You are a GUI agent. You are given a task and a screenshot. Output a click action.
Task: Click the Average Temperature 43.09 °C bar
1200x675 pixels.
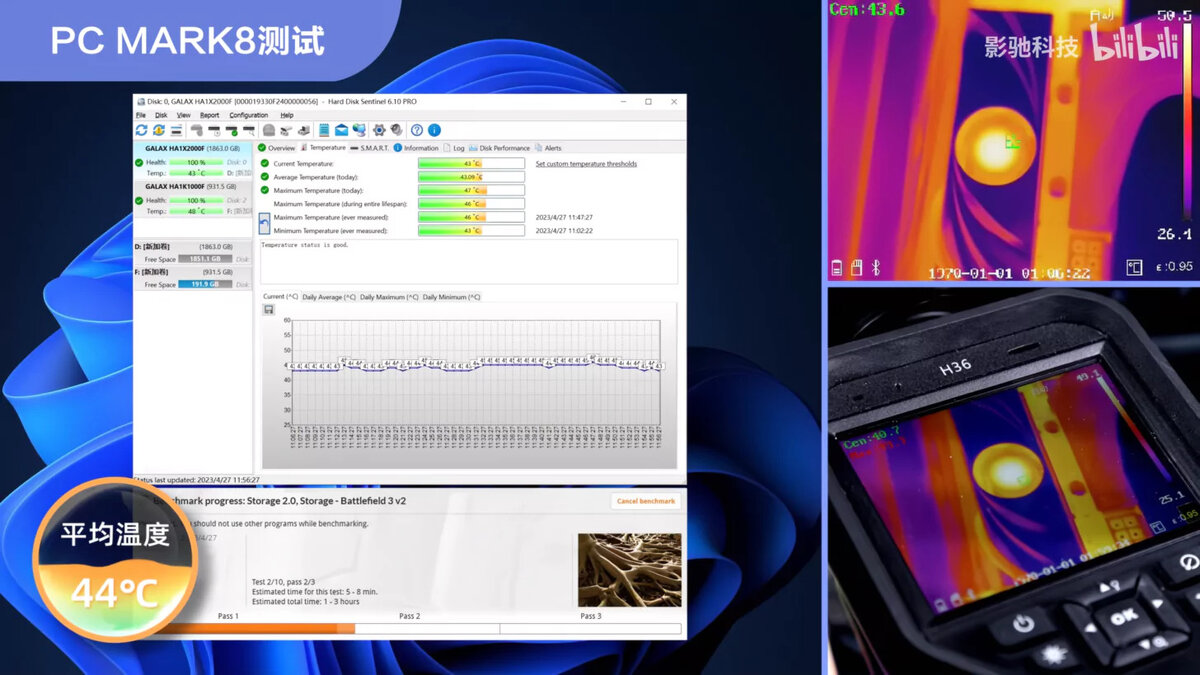tap(471, 177)
